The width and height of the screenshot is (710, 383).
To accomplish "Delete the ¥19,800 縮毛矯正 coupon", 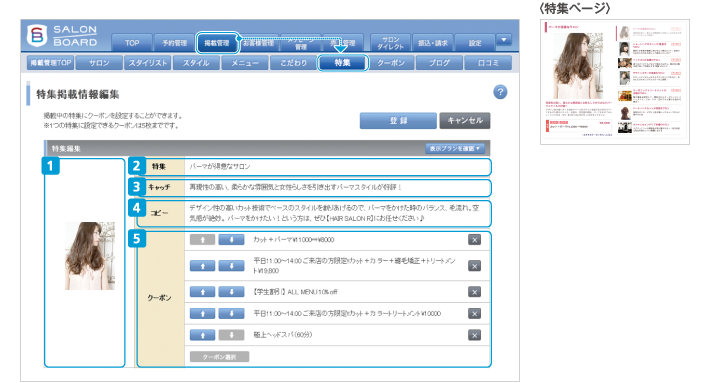I will click(x=475, y=266).
